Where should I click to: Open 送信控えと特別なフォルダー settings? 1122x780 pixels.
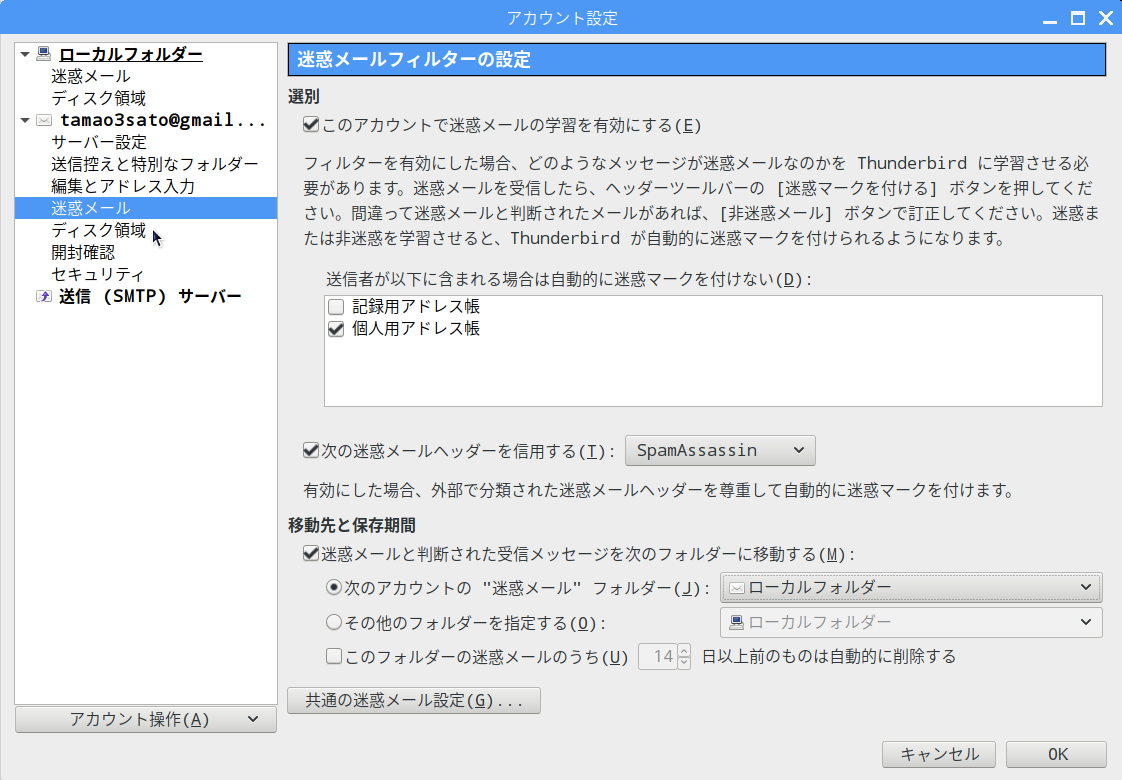click(x=155, y=164)
